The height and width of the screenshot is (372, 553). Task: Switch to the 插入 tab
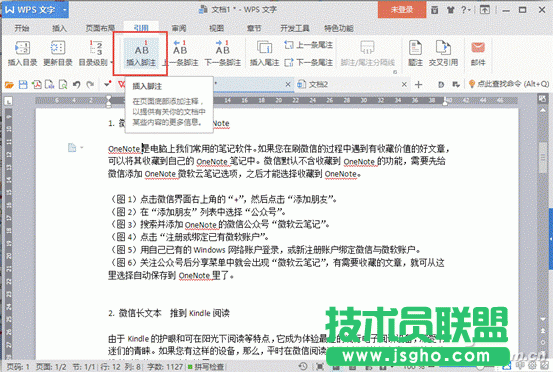[x=59, y=28]
